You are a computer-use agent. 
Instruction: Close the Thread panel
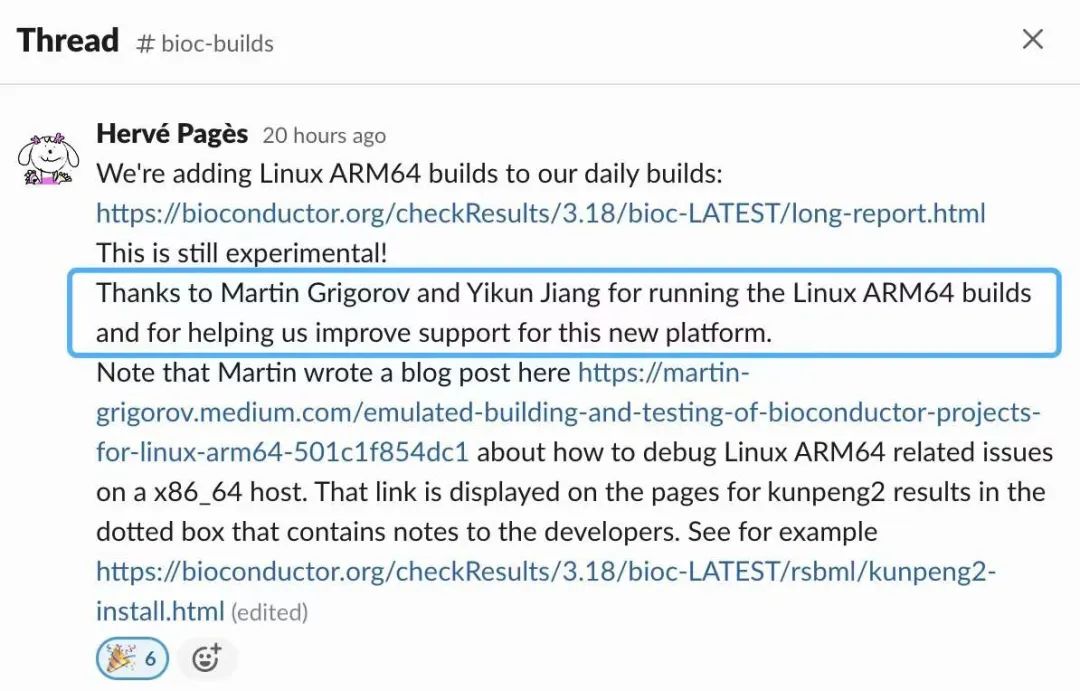coord(1032,40)
